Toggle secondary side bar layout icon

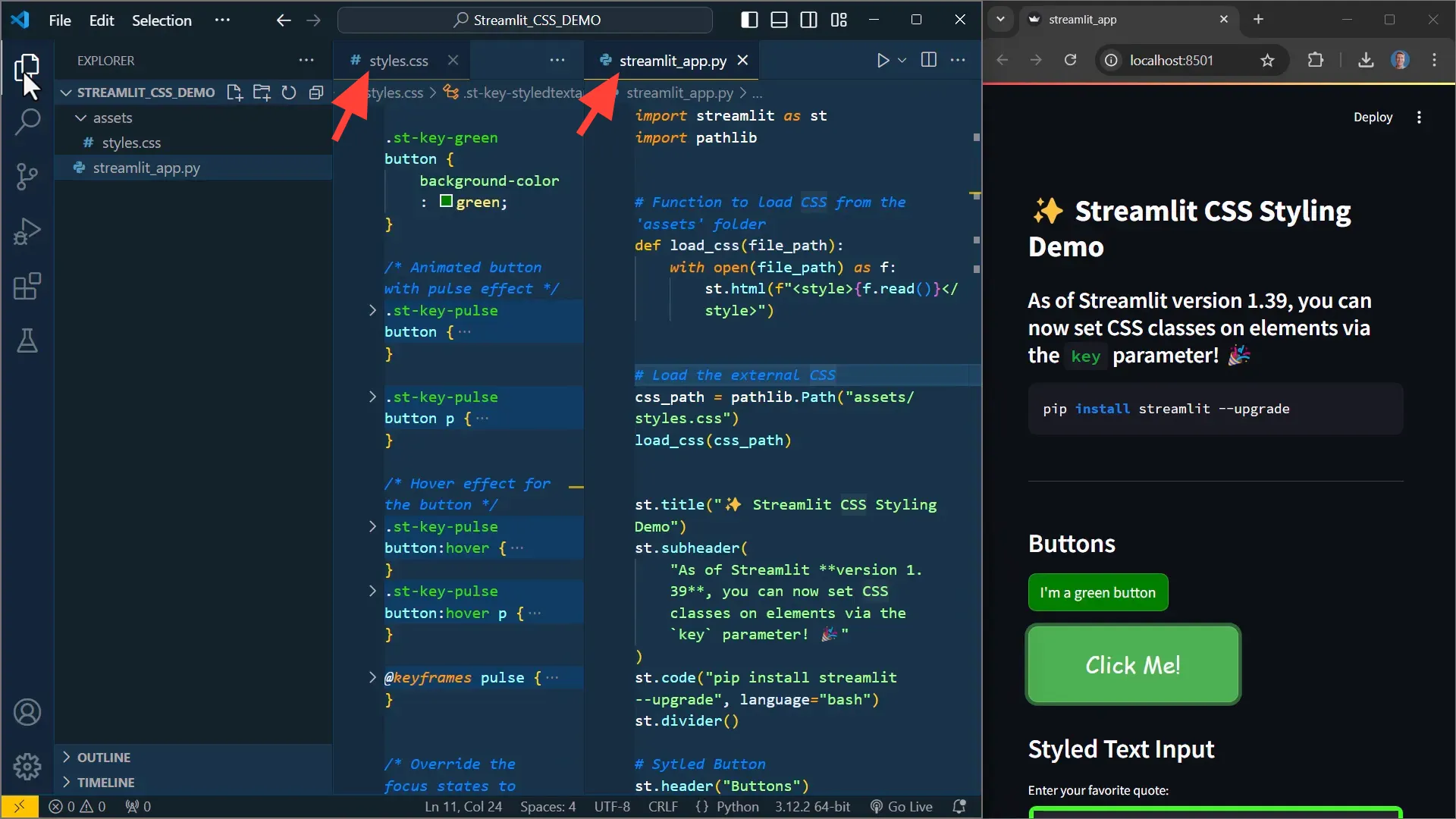click(809, 20)
